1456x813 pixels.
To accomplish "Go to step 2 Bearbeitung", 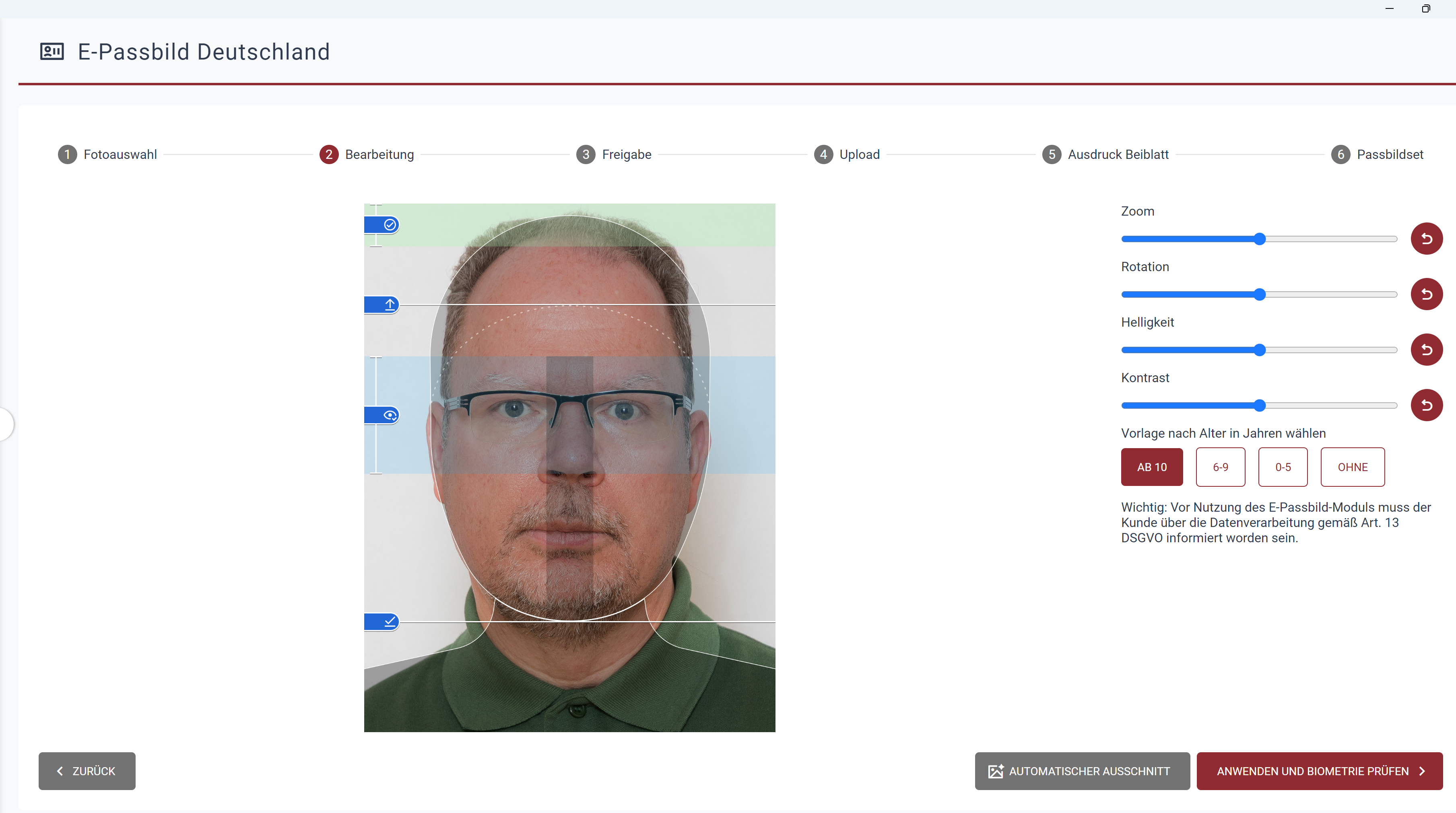I will 367,154.
